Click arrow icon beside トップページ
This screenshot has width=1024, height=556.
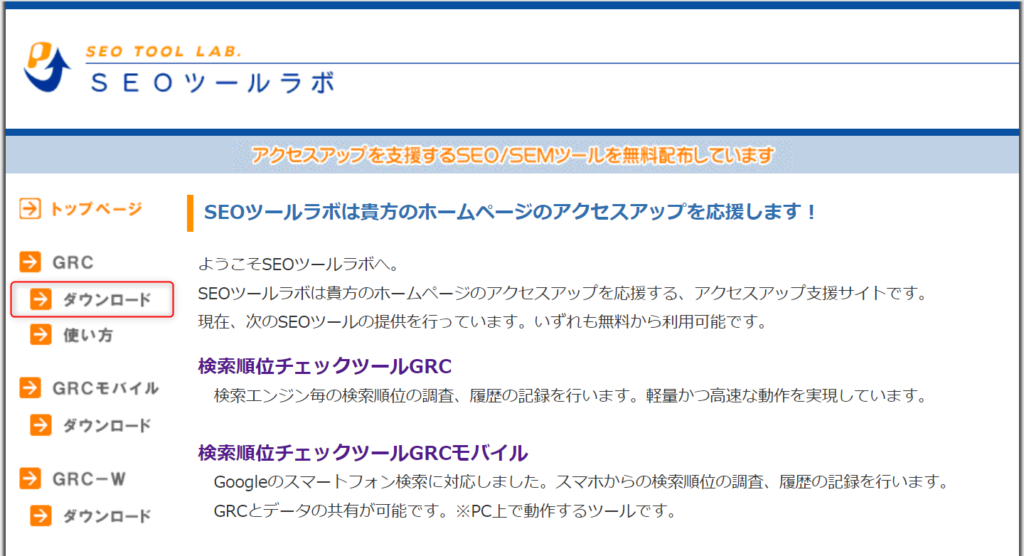[30, 208]
